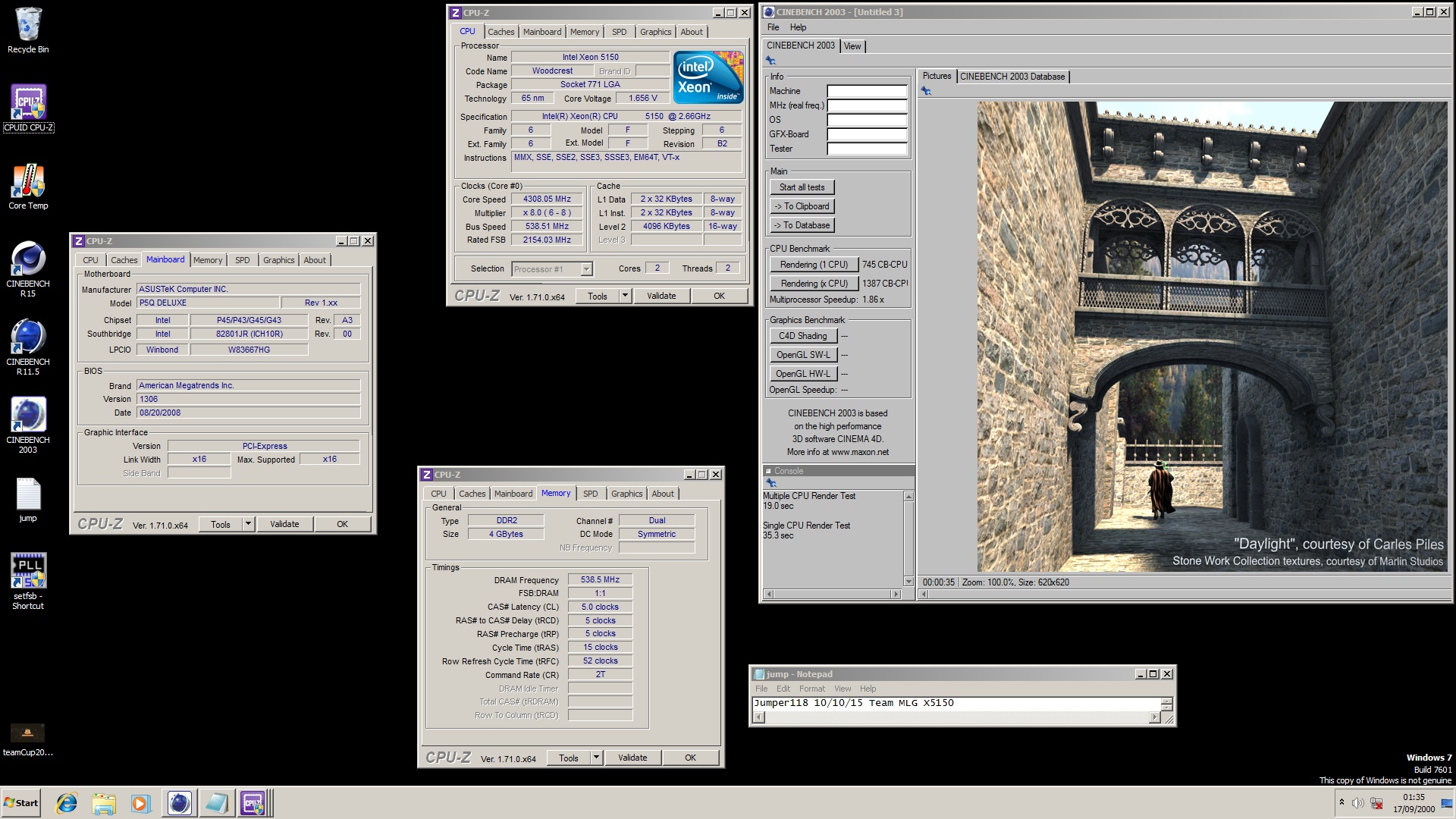The width and height of the screenshot is (1456, 819).
Task: Open About tab in CPU-Z Memory window
Action: point(663,494)
